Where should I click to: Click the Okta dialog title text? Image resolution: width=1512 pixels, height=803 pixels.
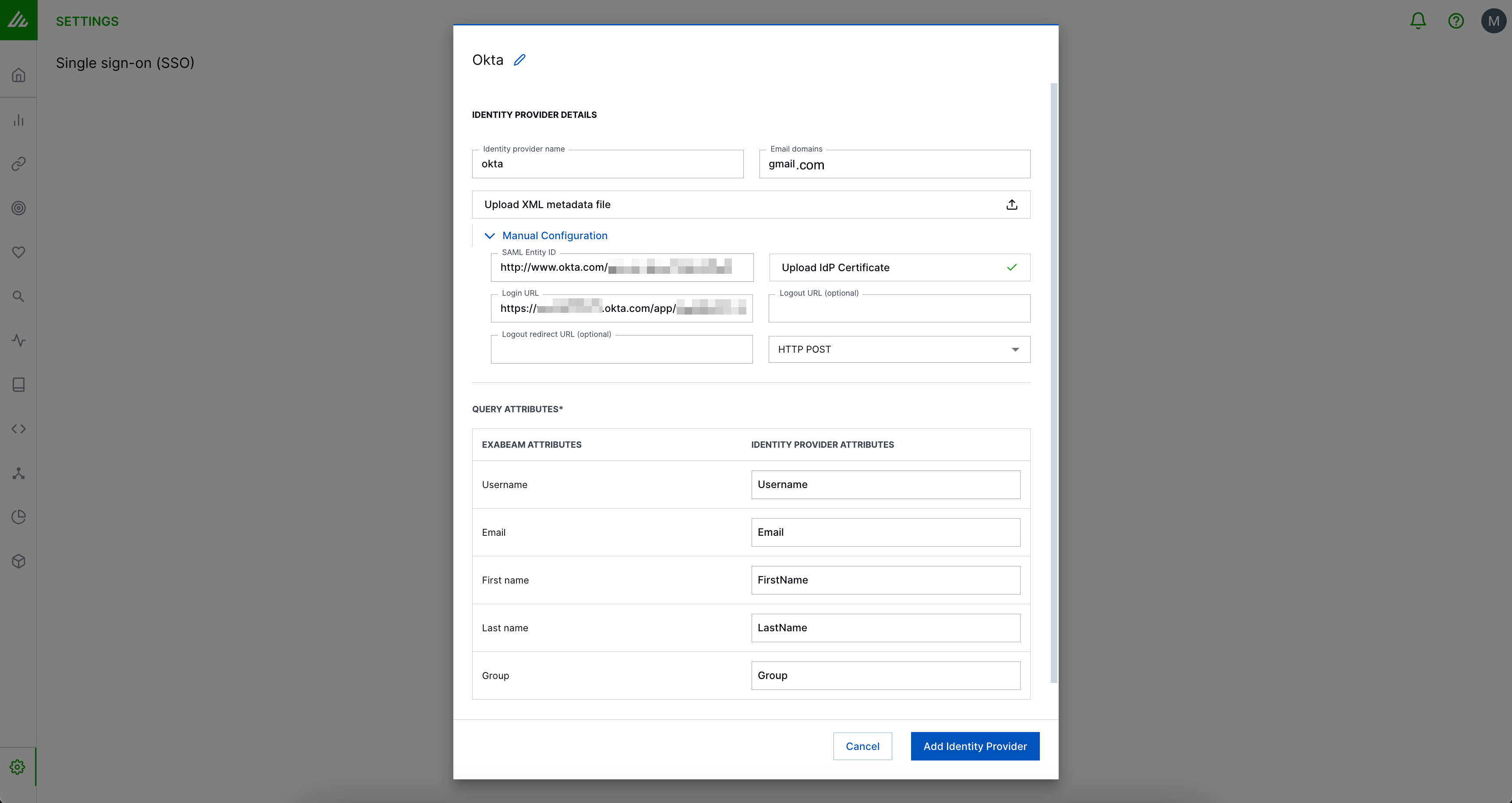click(488, 60)
